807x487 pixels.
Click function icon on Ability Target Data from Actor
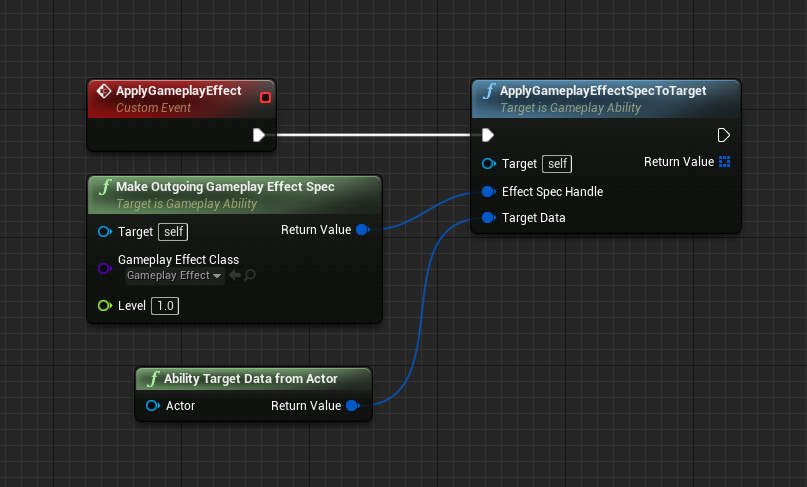(153, 379)
